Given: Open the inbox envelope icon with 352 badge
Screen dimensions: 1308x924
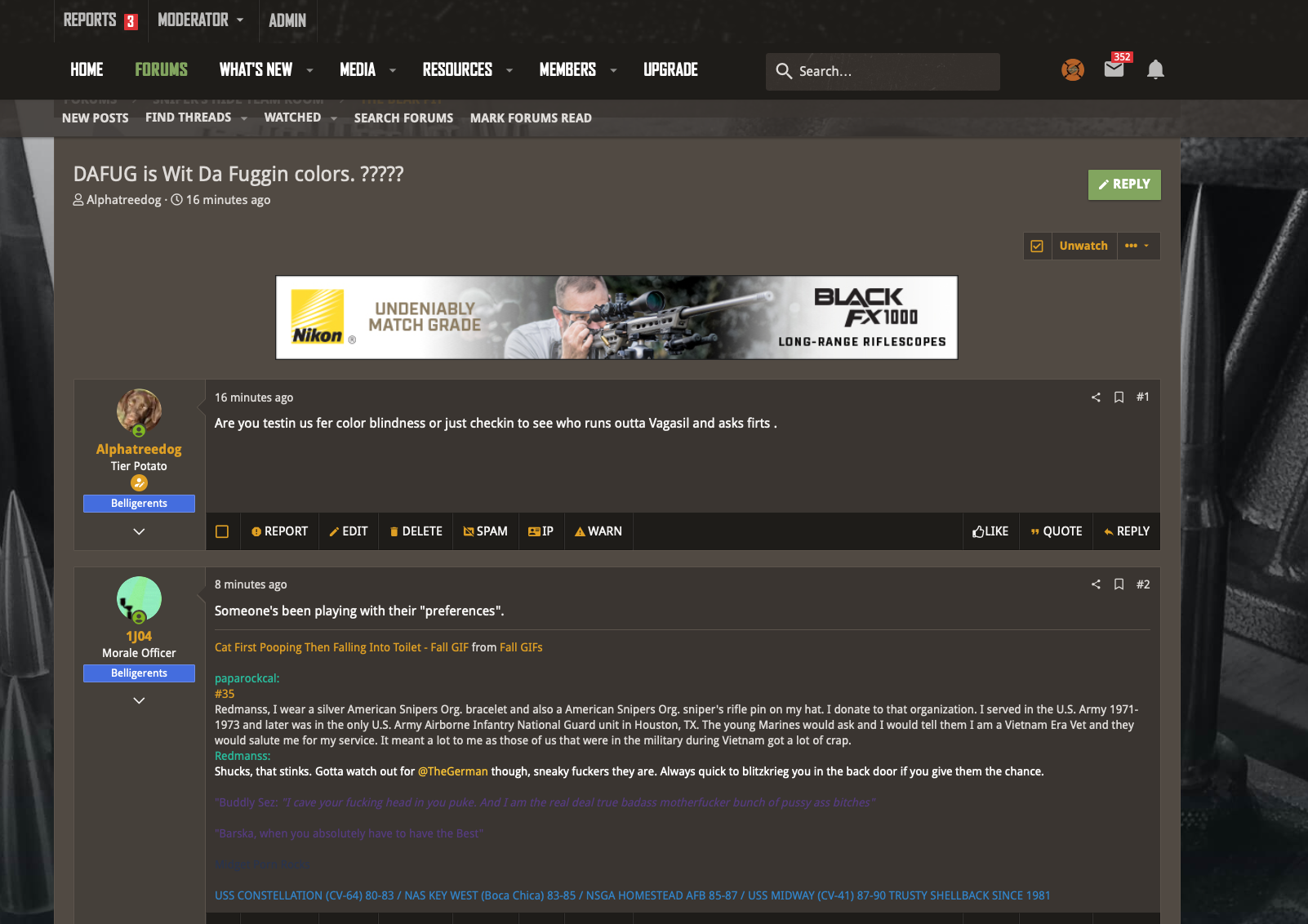Looking at the screenshot, I should (x=1114, y=69).
